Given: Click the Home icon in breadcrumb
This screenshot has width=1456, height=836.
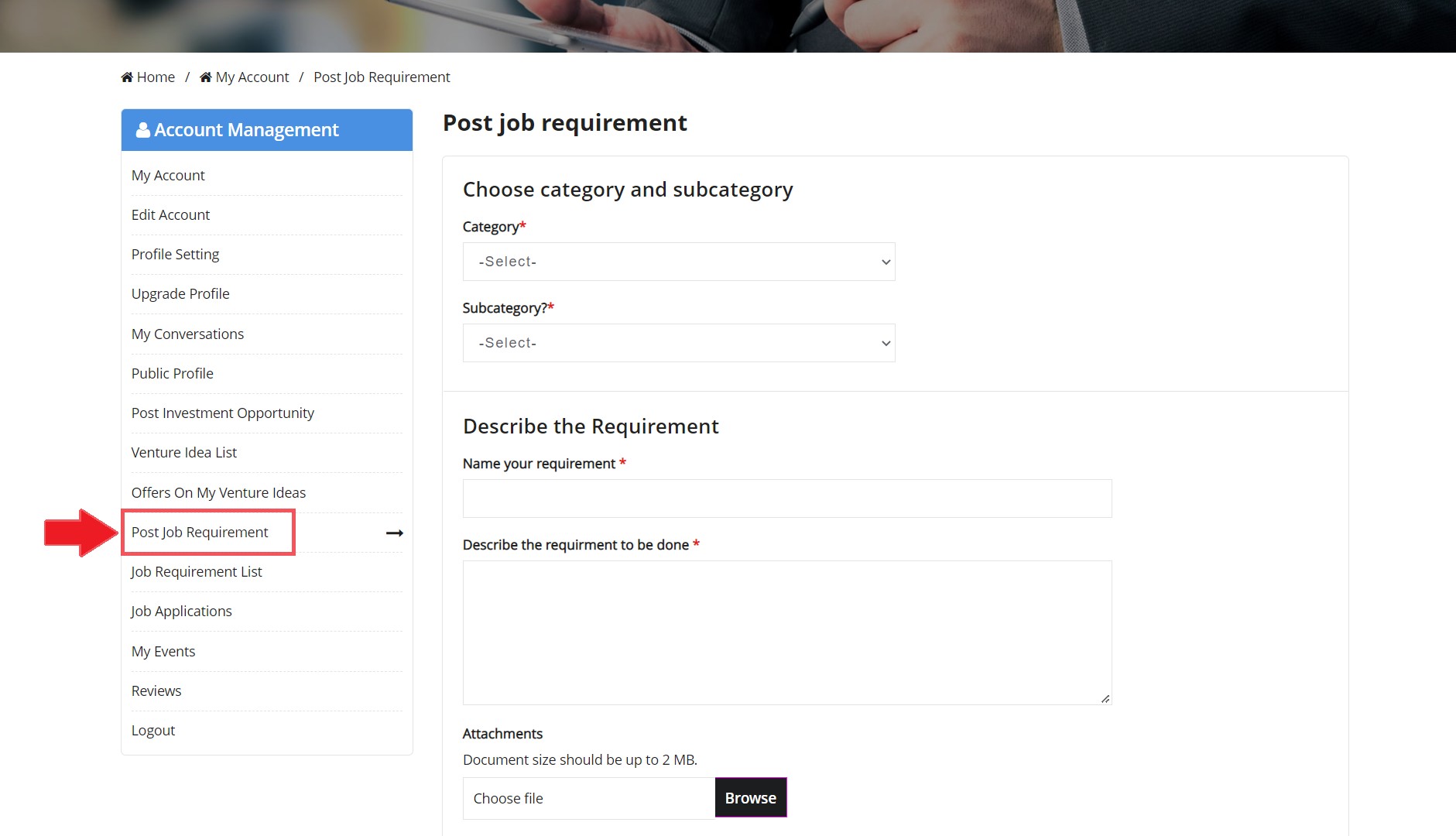Looking at the screenshot, I should [127, 77].
